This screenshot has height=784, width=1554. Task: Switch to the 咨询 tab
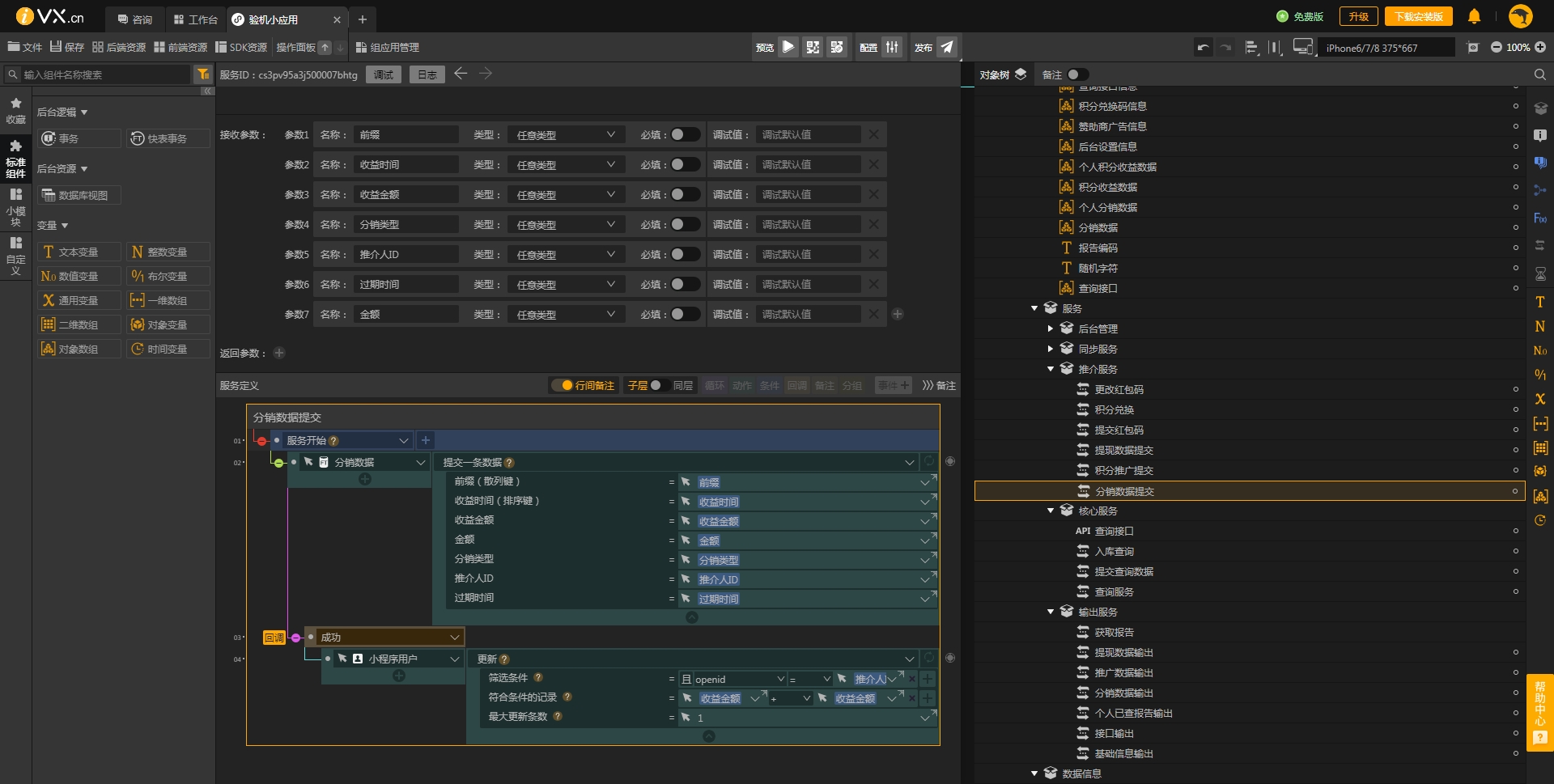pos(135,19)
